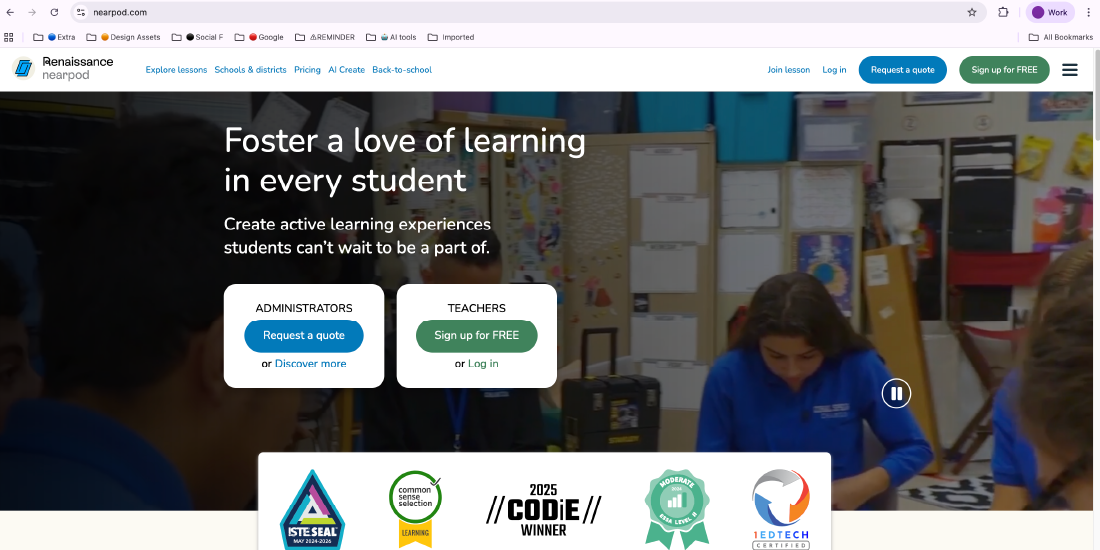Open the hamburger menu icon

1069,69
